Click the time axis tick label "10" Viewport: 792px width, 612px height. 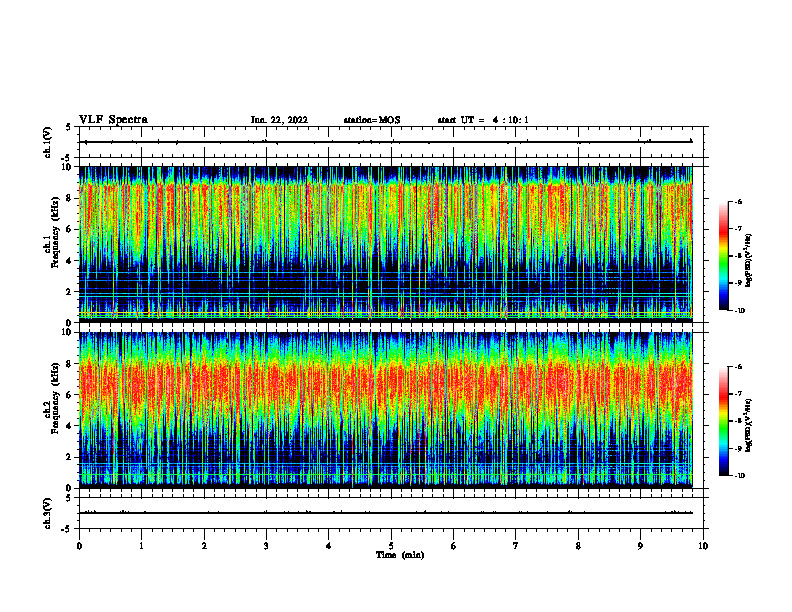[703, 546]
